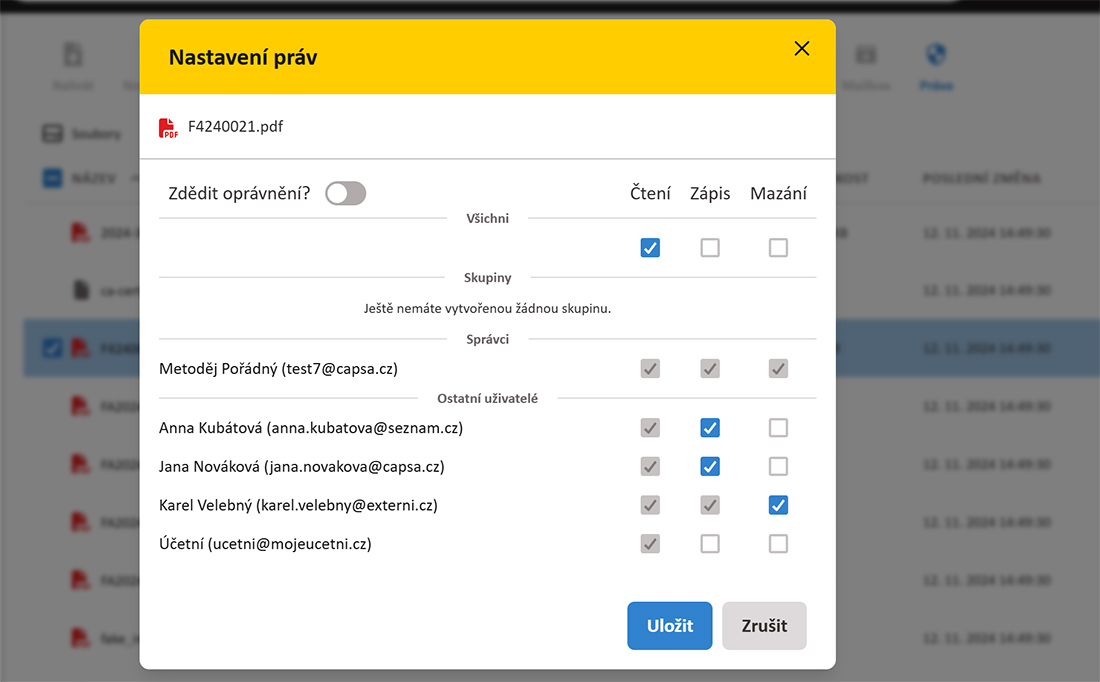Uncheck Čtení checkbox for Všichni

tap(650, 248)
